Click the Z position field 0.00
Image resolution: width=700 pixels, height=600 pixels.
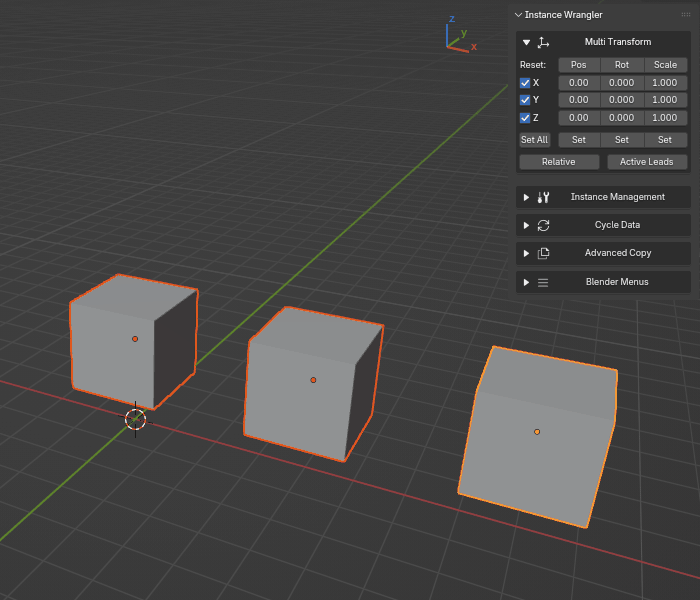(579, 117)
